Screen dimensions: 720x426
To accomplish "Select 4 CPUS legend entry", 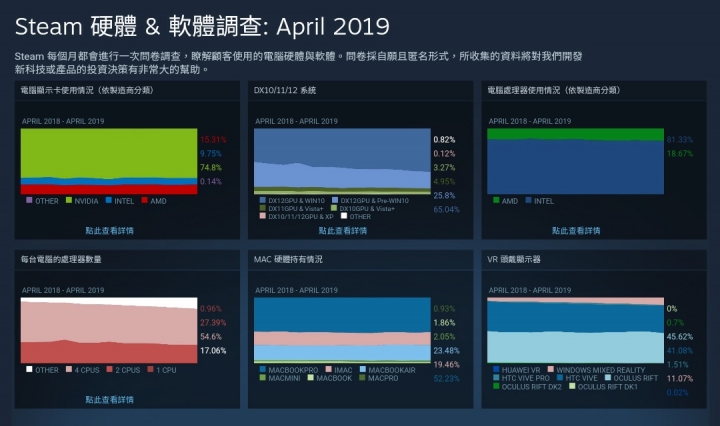I will tap(83, 370).
